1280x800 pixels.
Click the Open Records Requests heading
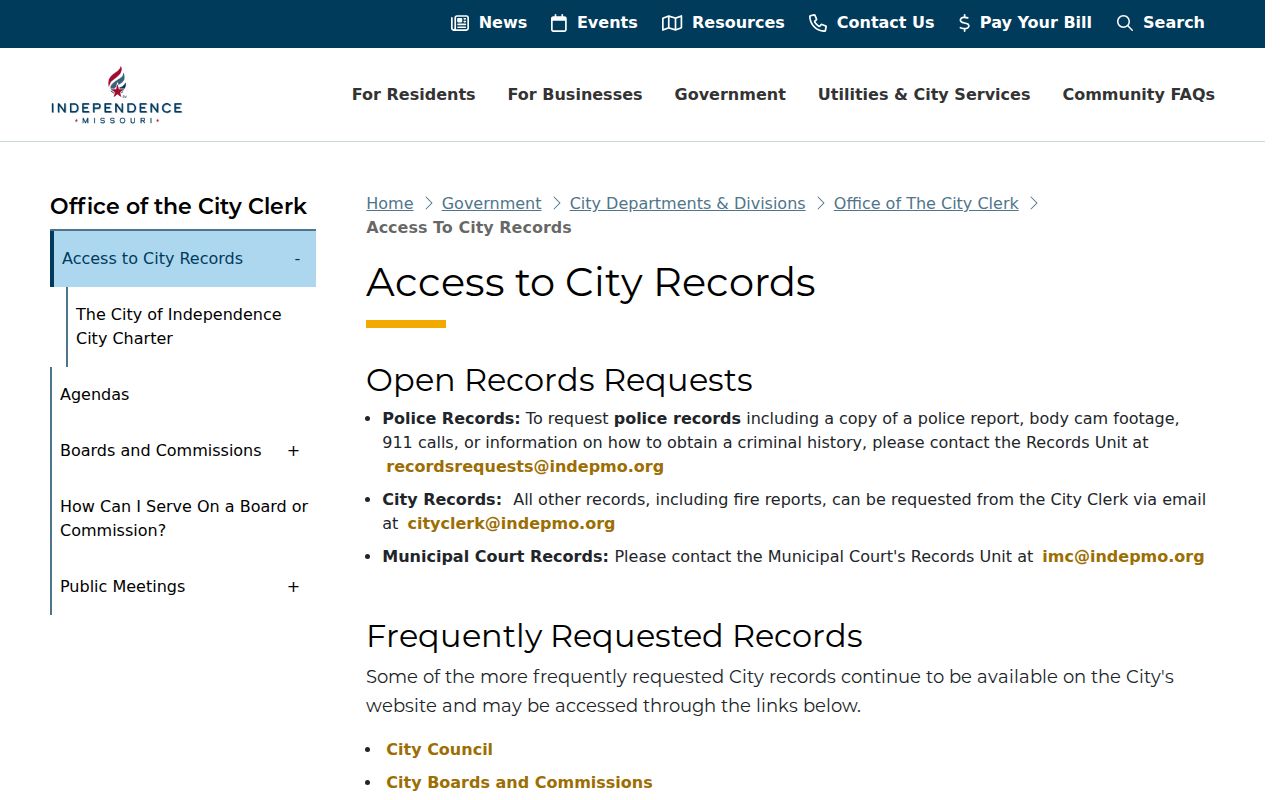point(559,381)
